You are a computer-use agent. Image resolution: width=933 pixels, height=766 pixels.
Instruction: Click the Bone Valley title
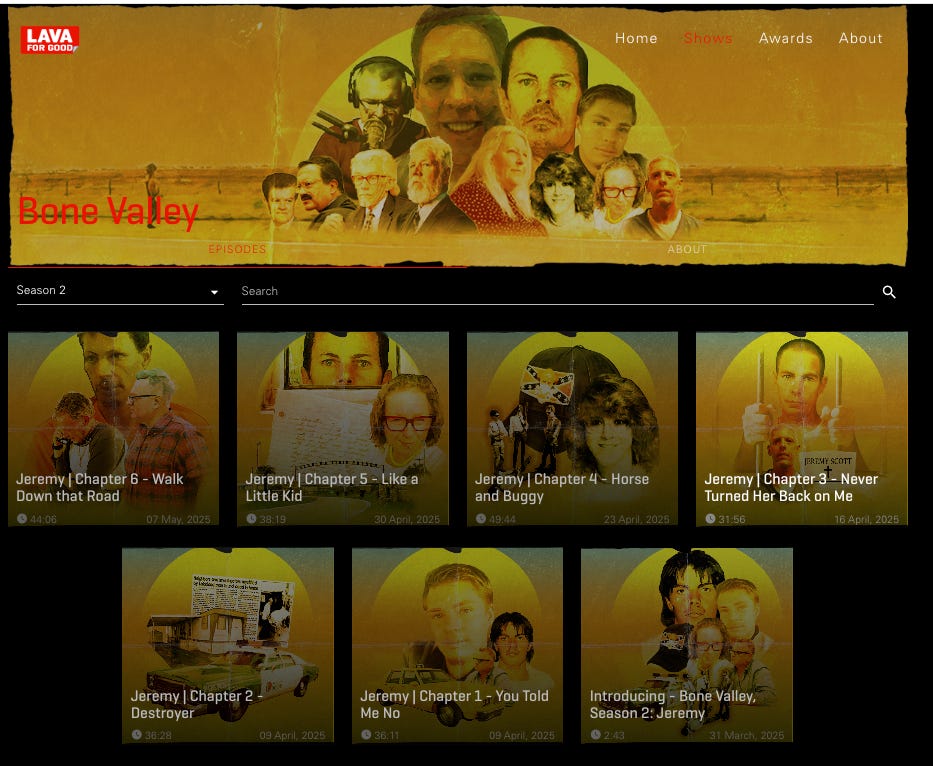108,211
